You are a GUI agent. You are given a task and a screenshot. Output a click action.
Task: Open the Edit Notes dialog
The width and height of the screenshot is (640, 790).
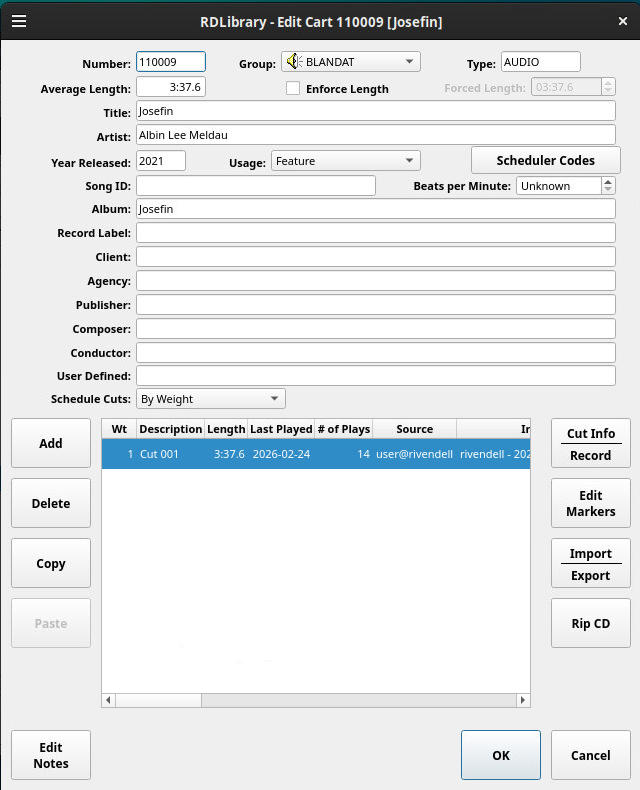[51, 755]
